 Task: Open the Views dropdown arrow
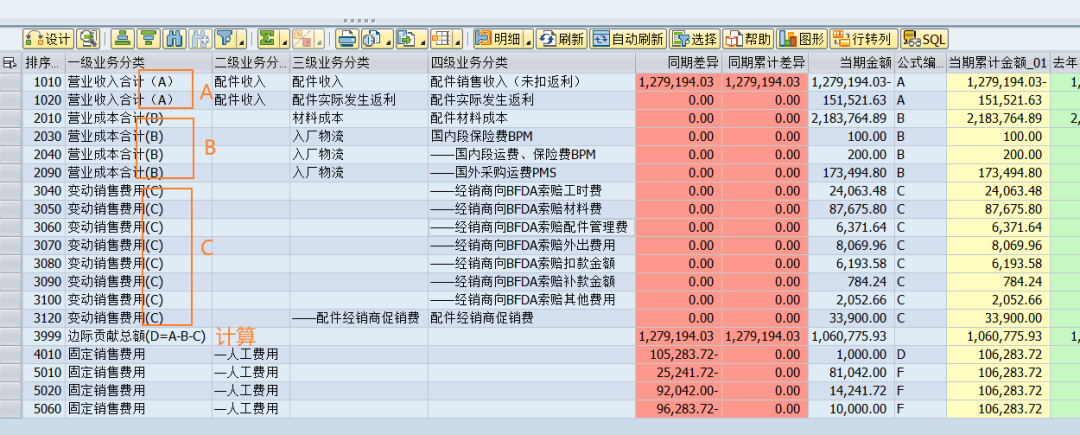coord(389,39)
